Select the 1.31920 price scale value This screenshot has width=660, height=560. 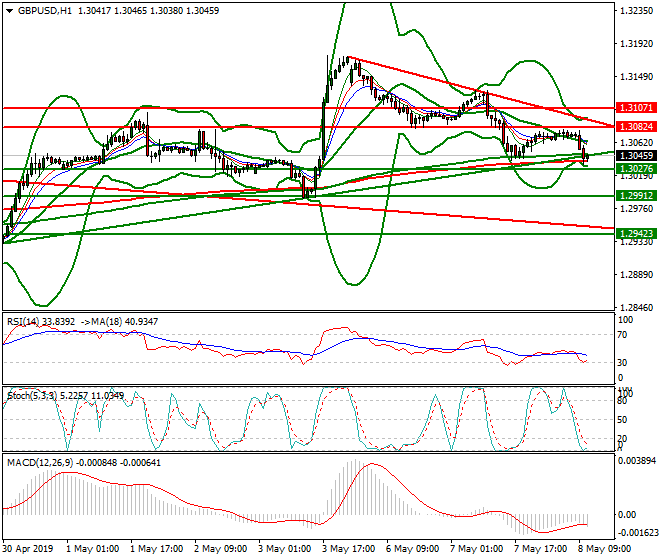coord(637,44)
